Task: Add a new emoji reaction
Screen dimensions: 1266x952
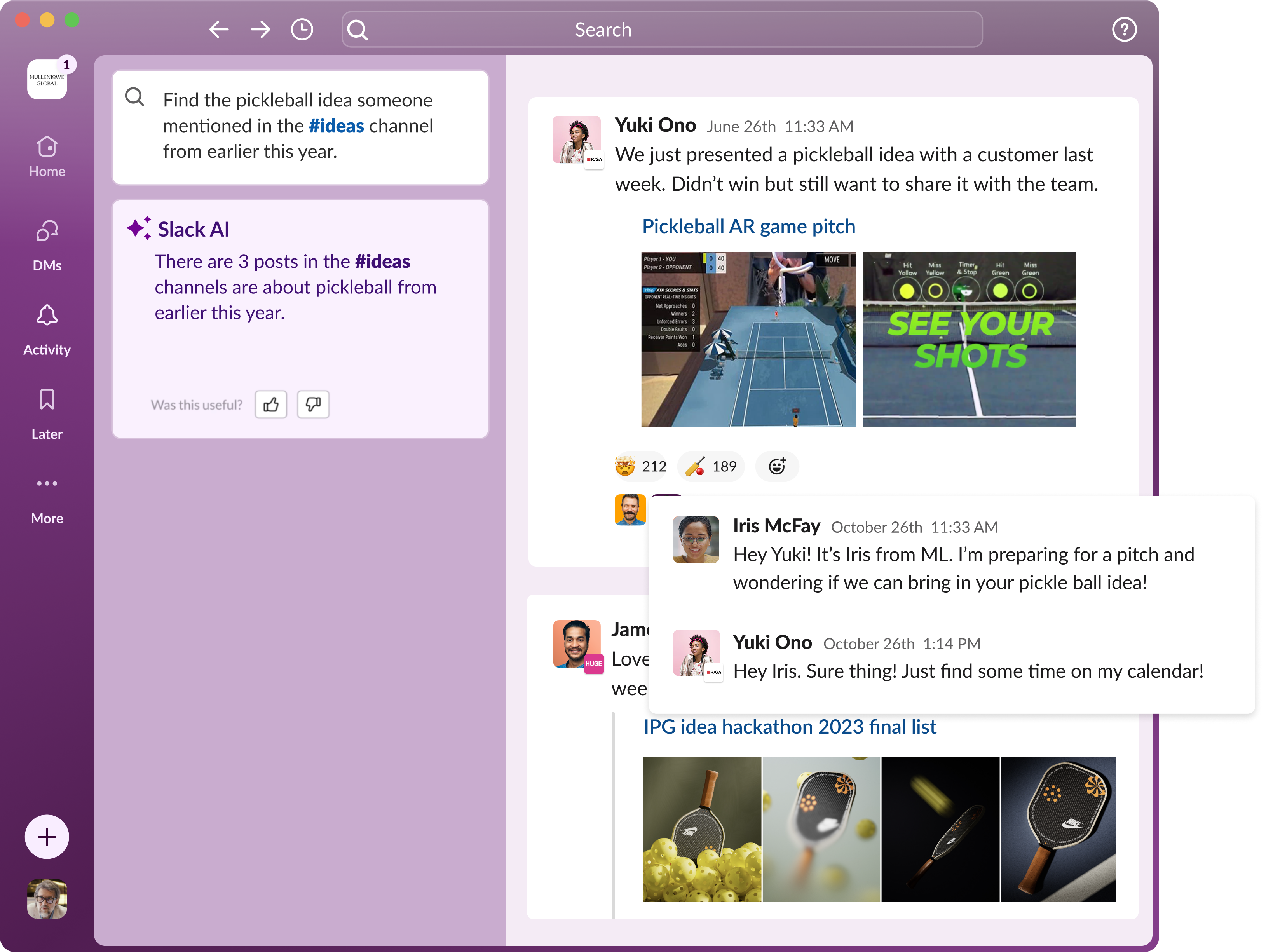Action: [x=777, y=467]
